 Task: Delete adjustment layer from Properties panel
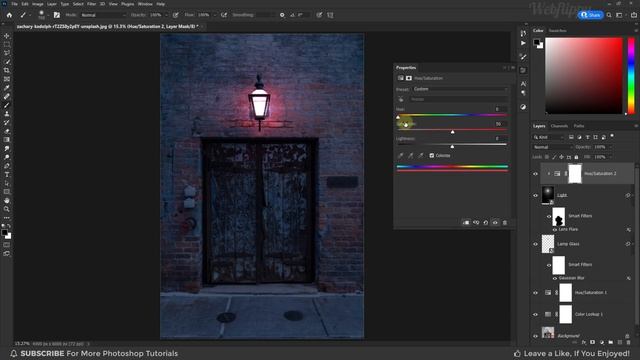(x=505, y=223)
